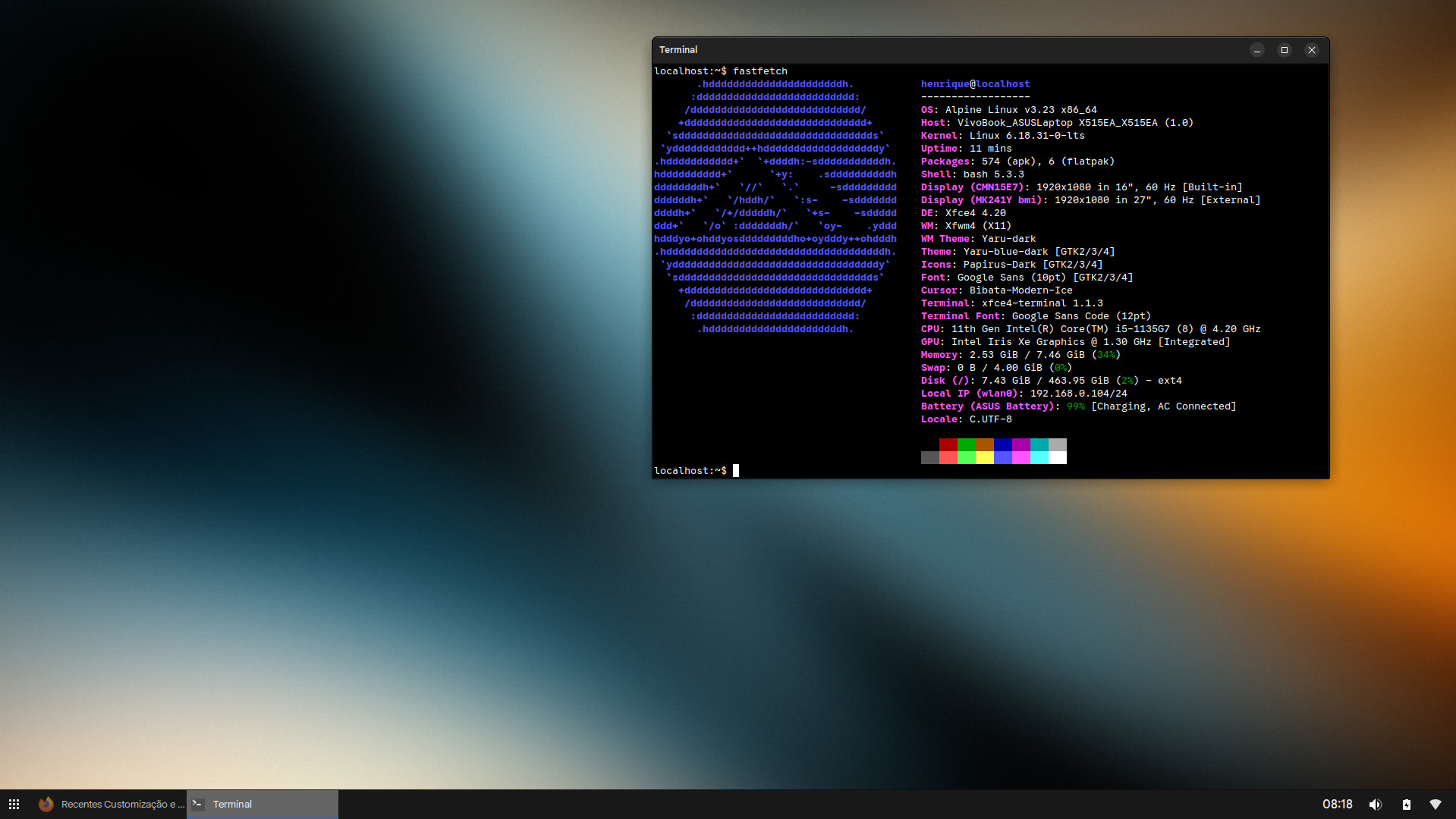Click the Disk (/): 7.43 GiB line

1051,381
